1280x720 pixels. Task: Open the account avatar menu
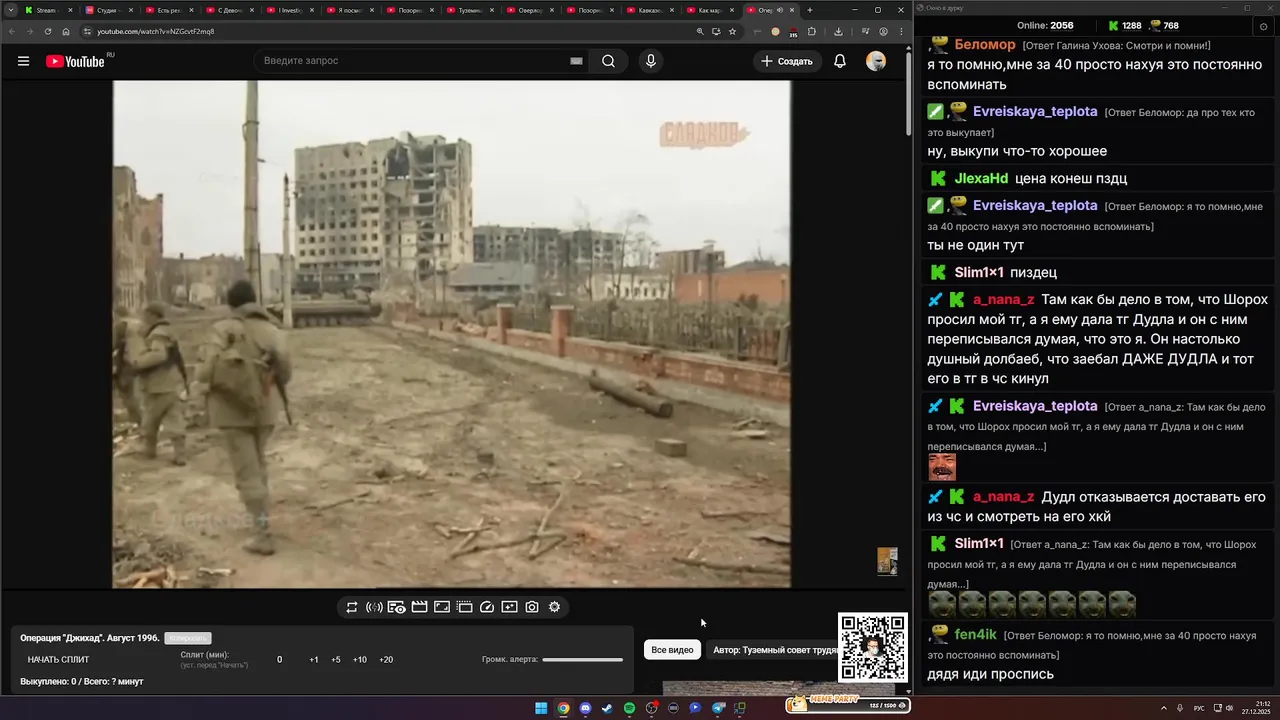(x=876, y=61)
